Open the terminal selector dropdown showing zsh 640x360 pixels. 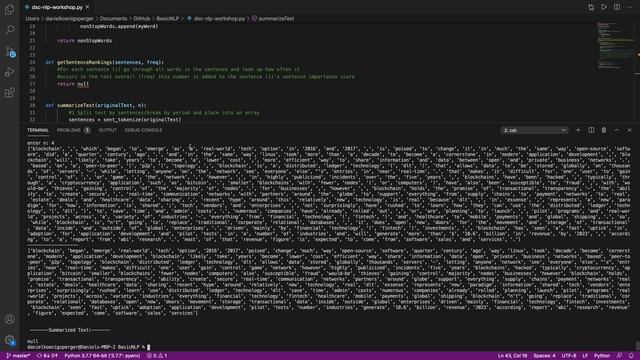[534, 130]
